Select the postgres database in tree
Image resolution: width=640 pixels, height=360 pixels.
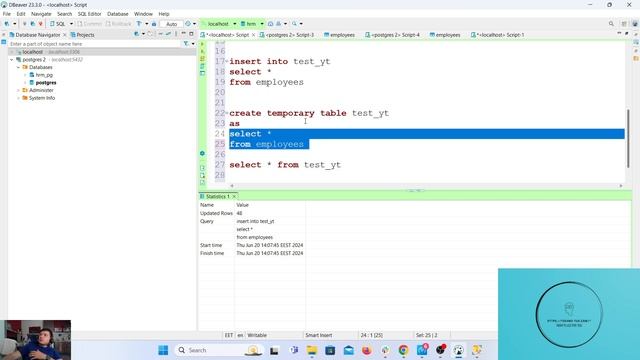(46, 82)
